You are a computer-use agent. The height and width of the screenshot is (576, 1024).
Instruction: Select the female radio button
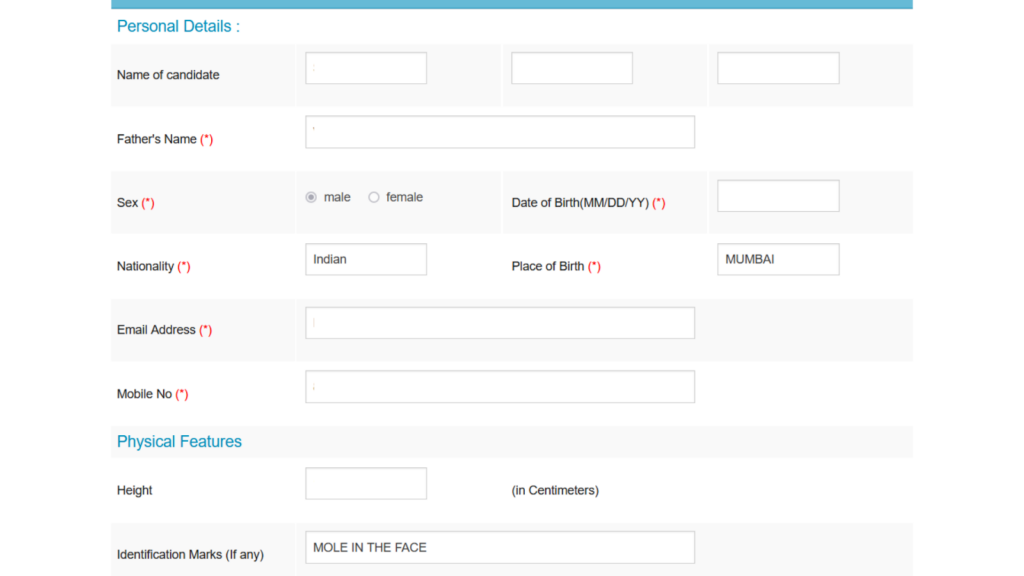click(374, 198)
